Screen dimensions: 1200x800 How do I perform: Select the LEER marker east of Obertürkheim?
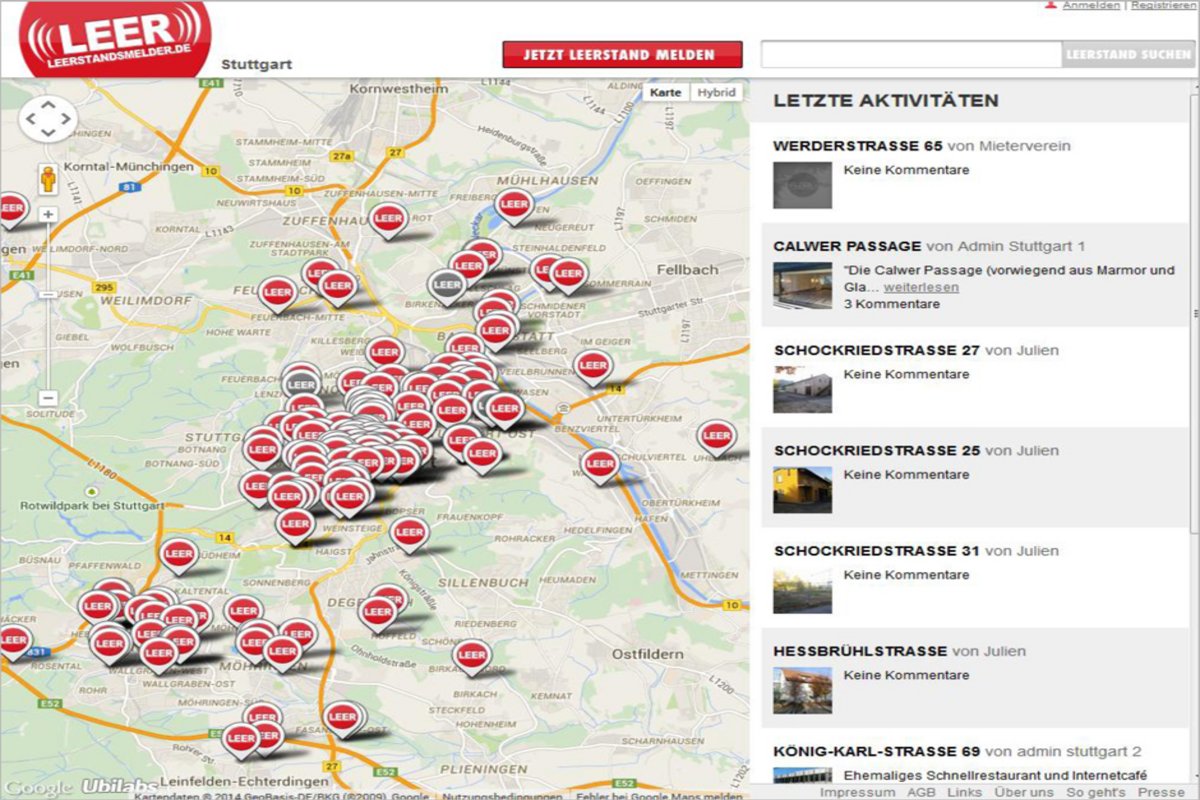(716, 436)
